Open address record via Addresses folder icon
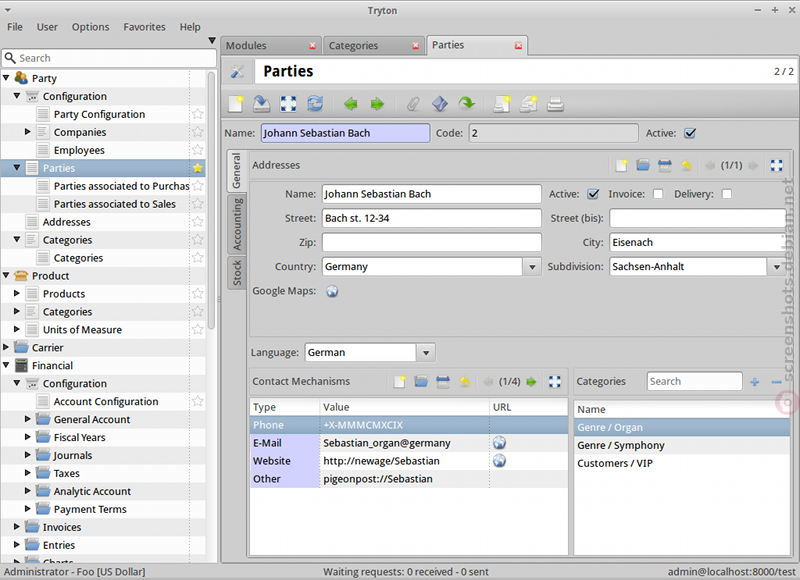 point(643,165)
